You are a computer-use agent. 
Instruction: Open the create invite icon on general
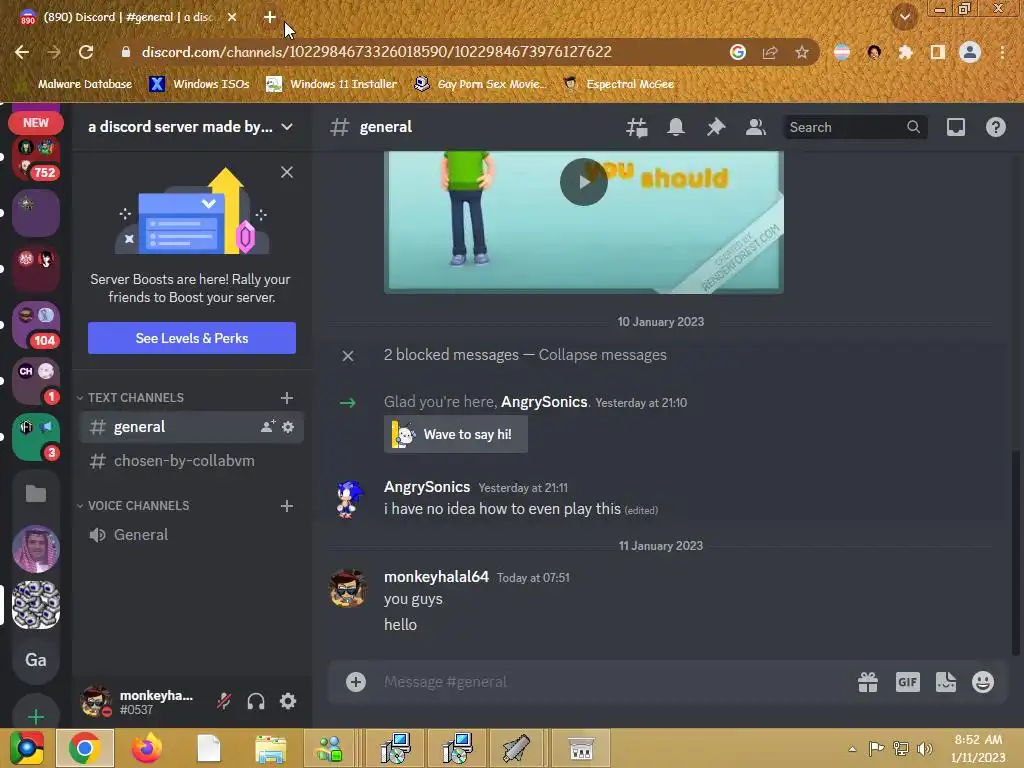[268, 427]
